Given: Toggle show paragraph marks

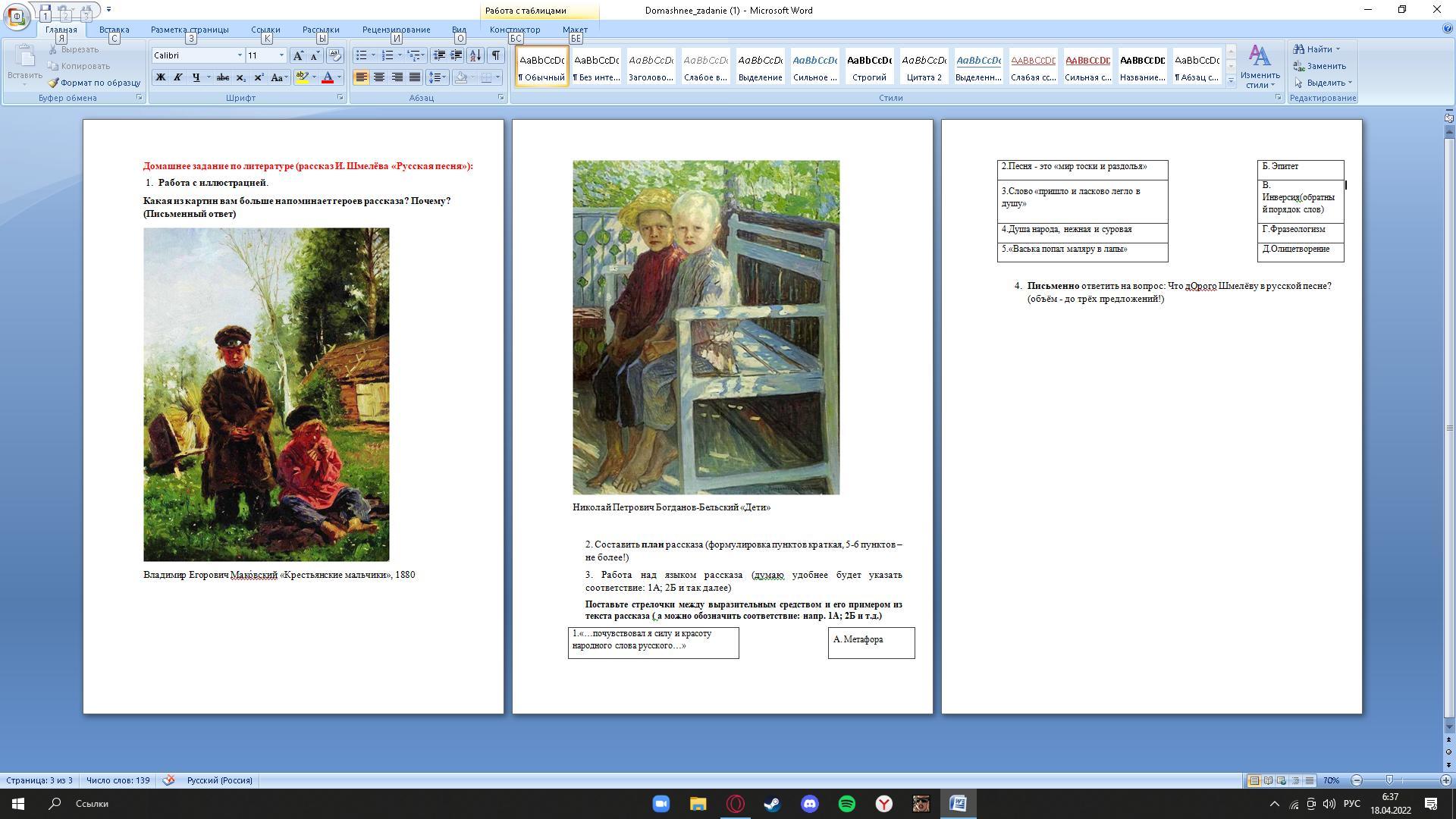Looking at the screenshot, I should 495,55.
